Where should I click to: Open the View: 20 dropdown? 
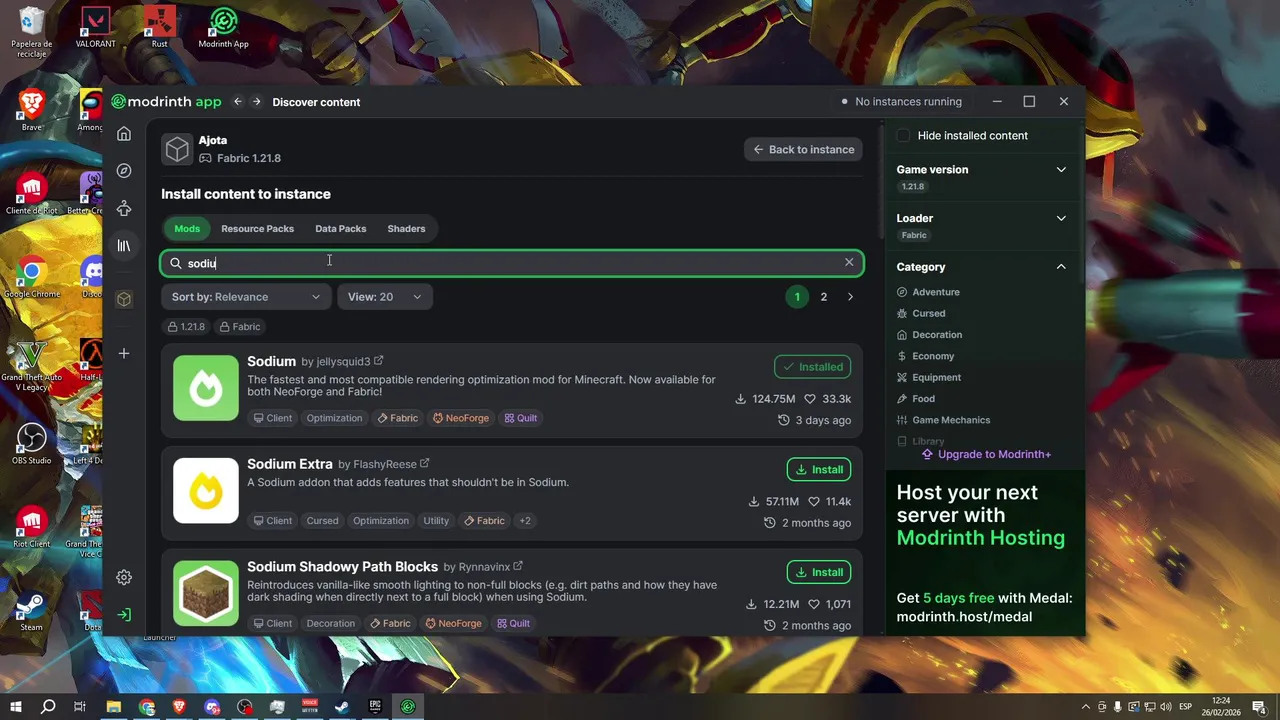coord(385,297)
